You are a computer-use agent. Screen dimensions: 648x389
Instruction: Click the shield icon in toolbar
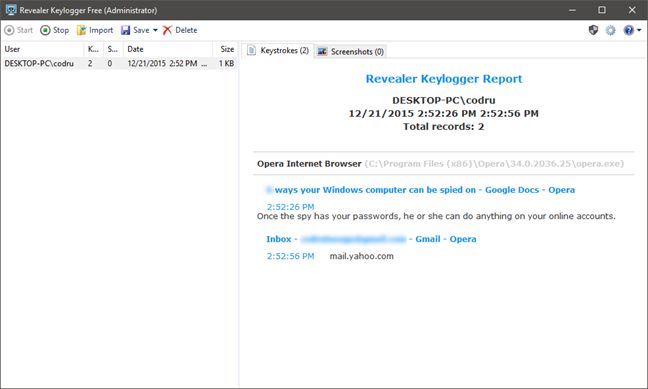coord(593,30)
